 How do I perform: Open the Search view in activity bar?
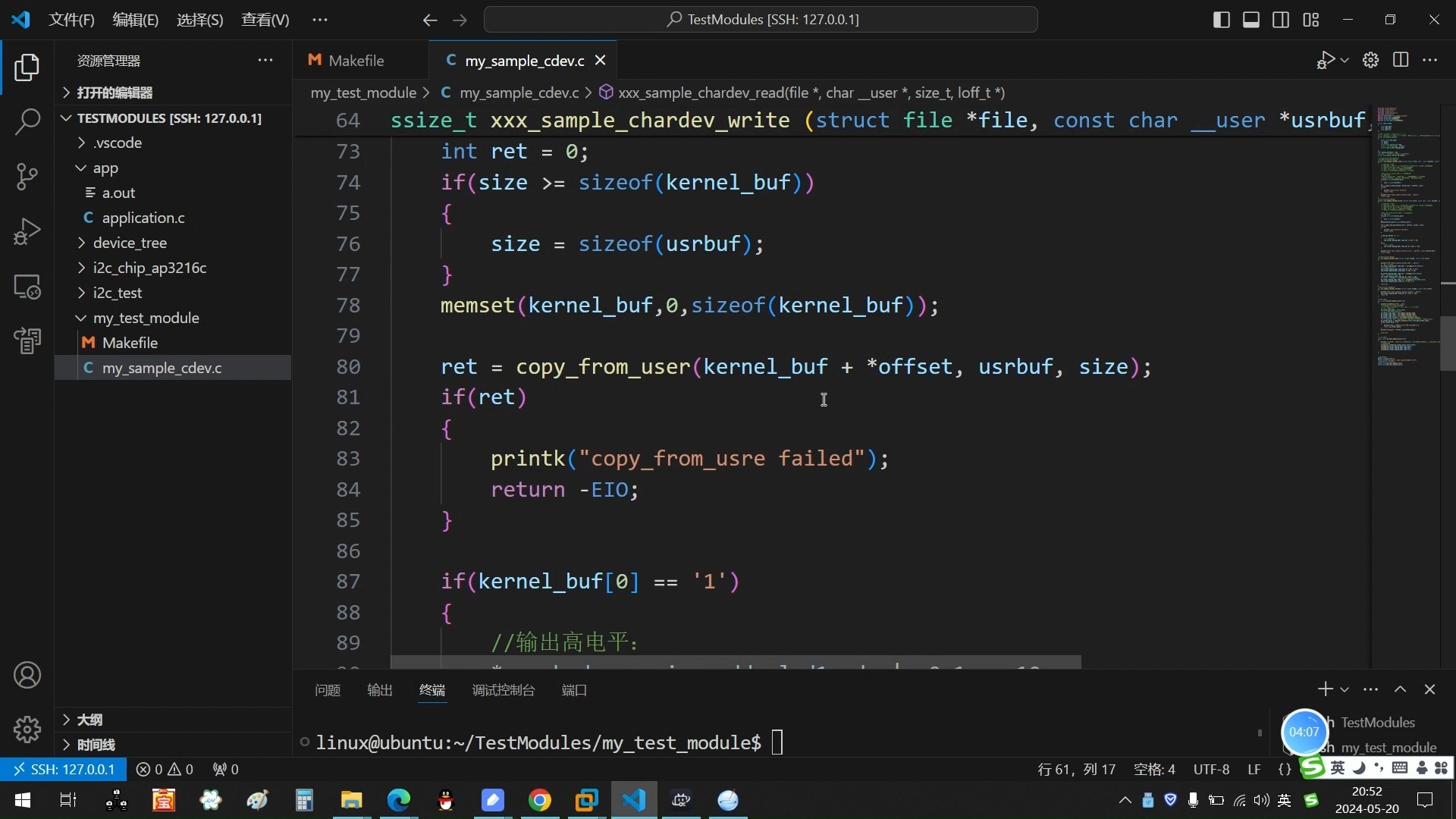point(27,121)
